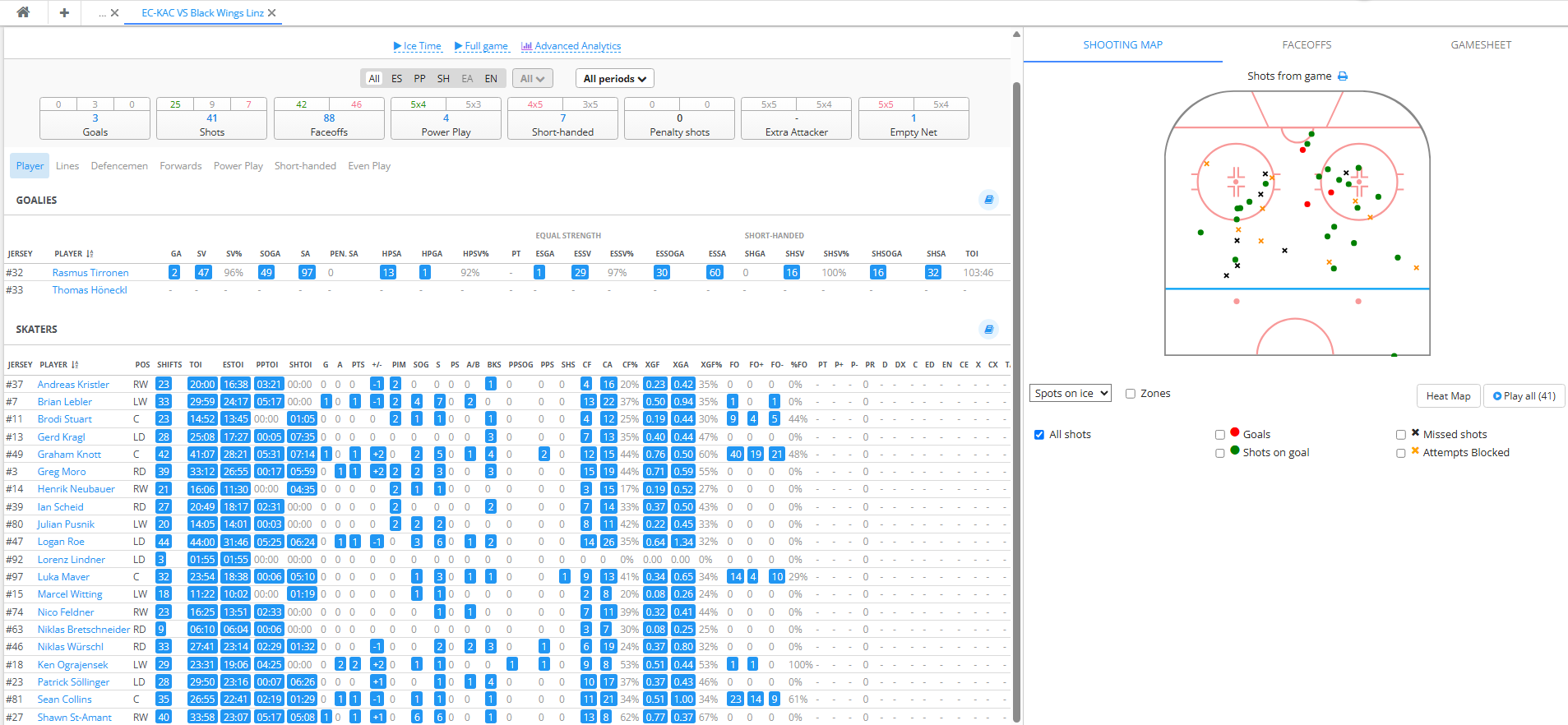This screenshot has height=725, width=1568.
Task: Open a new tab with plus icon
Action: pos(64,12)
